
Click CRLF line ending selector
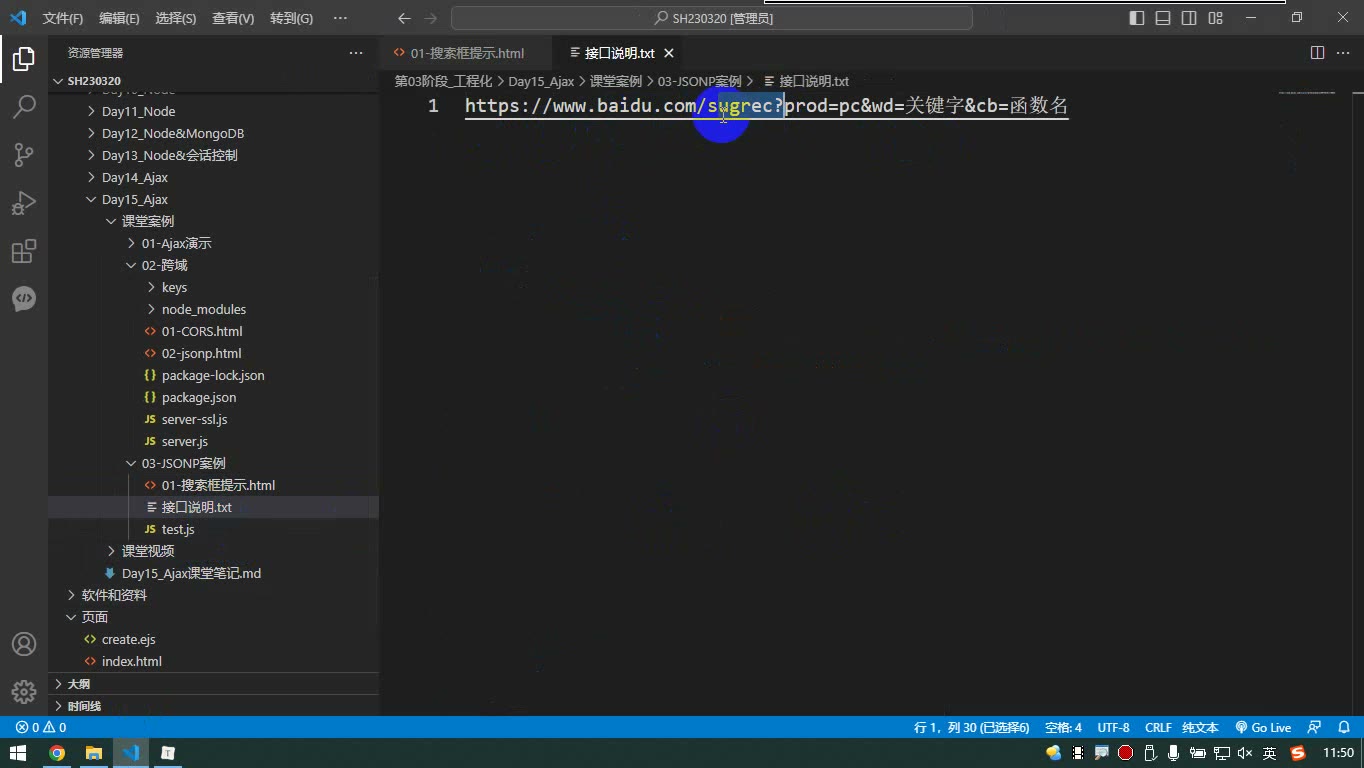coord(1158,727)
